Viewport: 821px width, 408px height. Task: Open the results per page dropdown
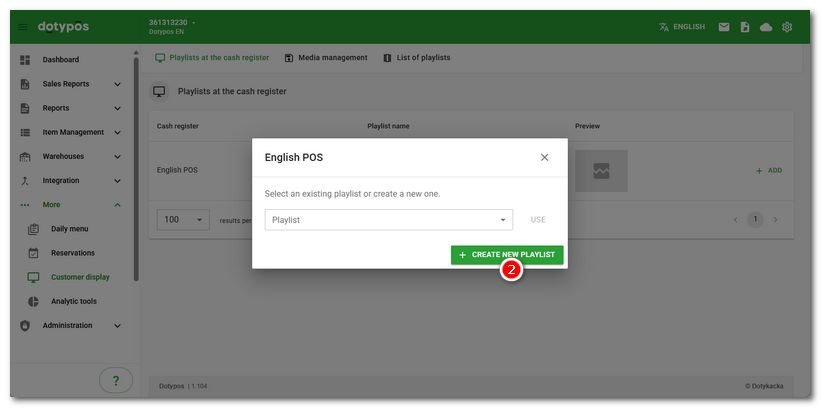click(x=182, y=220)
